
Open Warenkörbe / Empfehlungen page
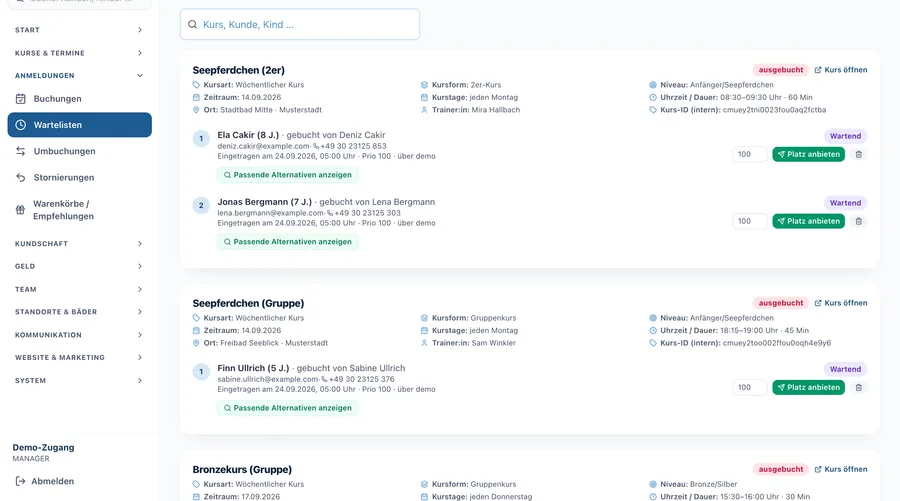(79, 210)
